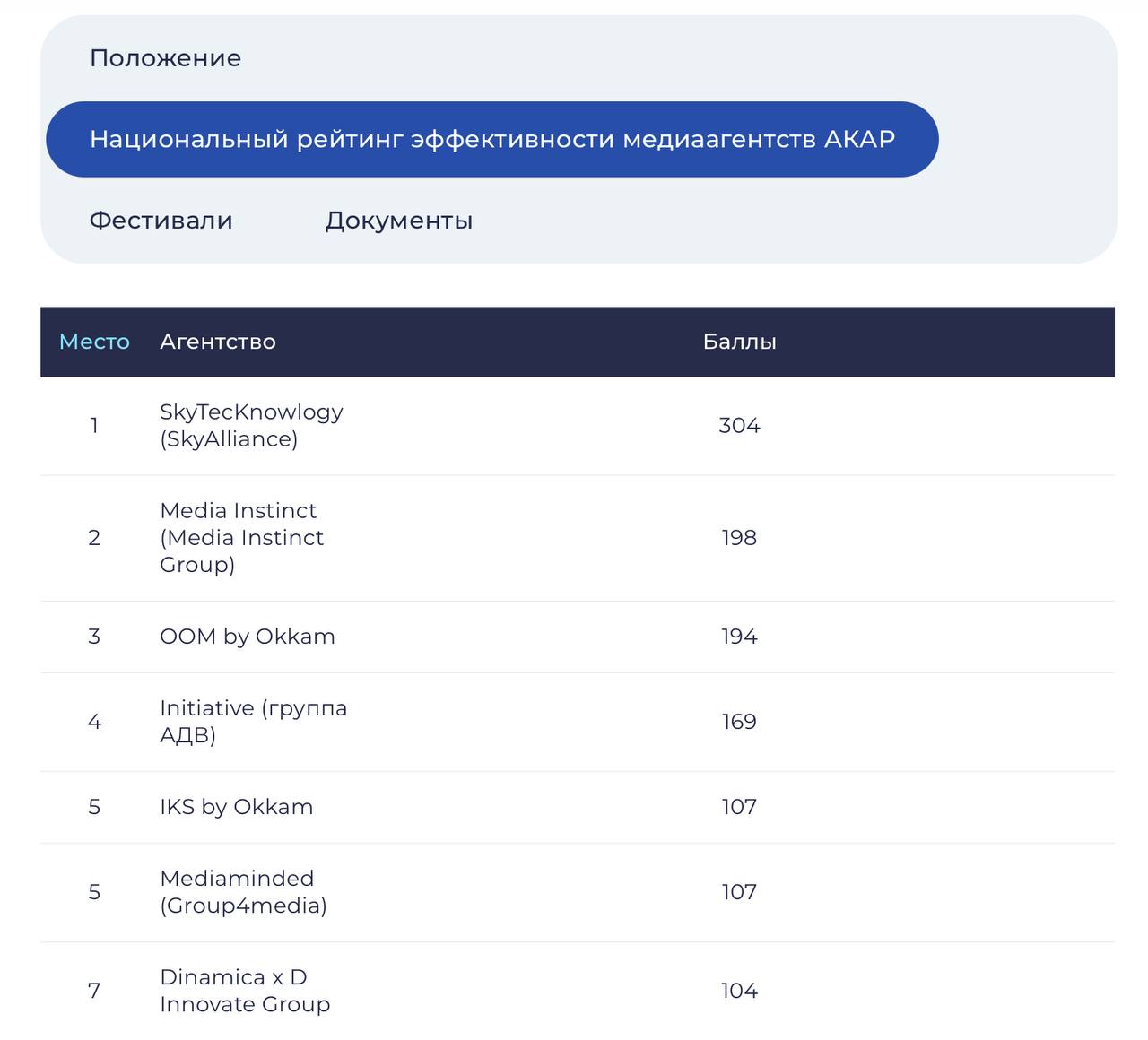Click the Агентство column header

[x=217, y=342]
